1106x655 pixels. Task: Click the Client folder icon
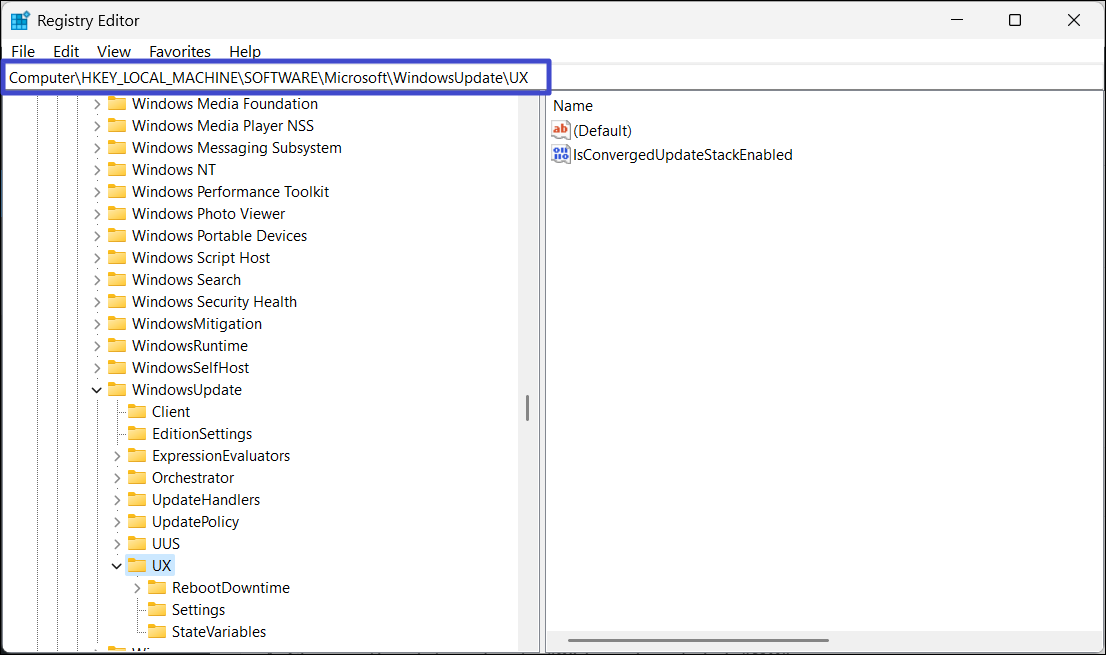[x=137, y=412]
